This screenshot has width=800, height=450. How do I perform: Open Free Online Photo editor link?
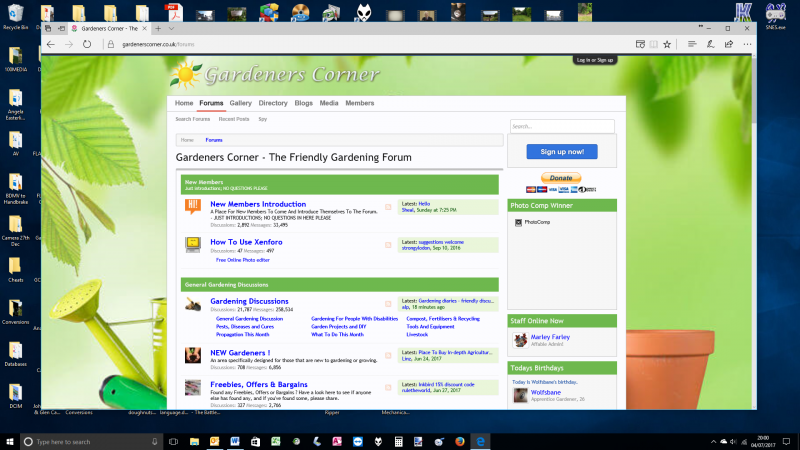pos(242,260)
